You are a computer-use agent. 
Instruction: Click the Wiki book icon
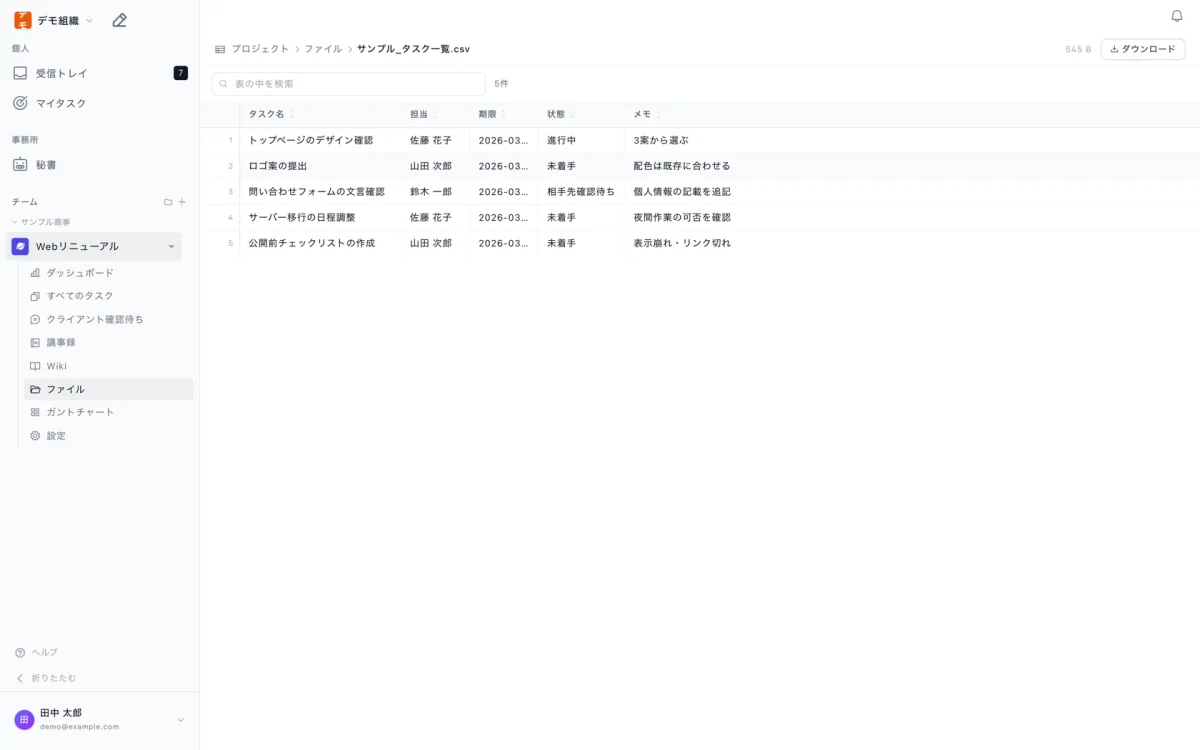tap(35, 366)
